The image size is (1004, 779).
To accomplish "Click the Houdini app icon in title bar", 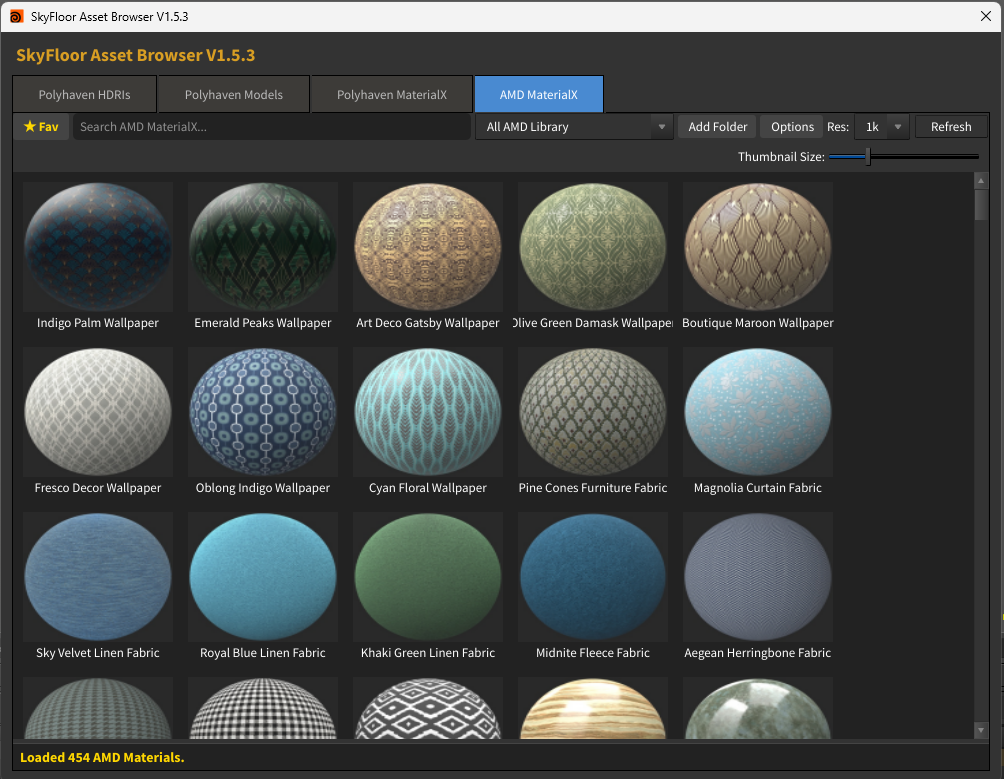I will [x=17, y=17].
